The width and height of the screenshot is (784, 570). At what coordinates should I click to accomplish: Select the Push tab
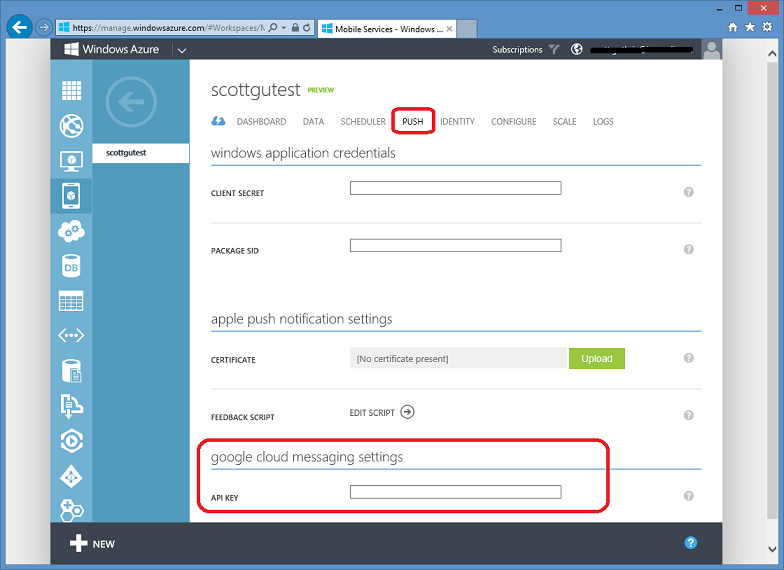click(412, 122)
